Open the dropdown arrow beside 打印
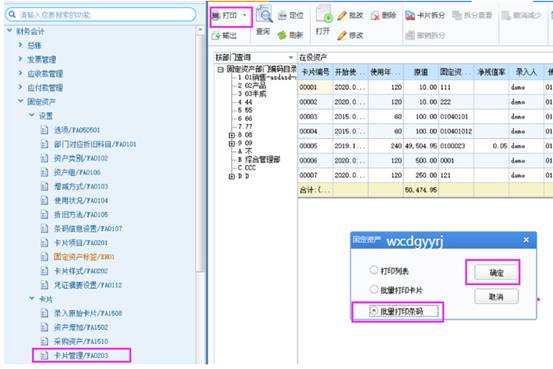 245,15
